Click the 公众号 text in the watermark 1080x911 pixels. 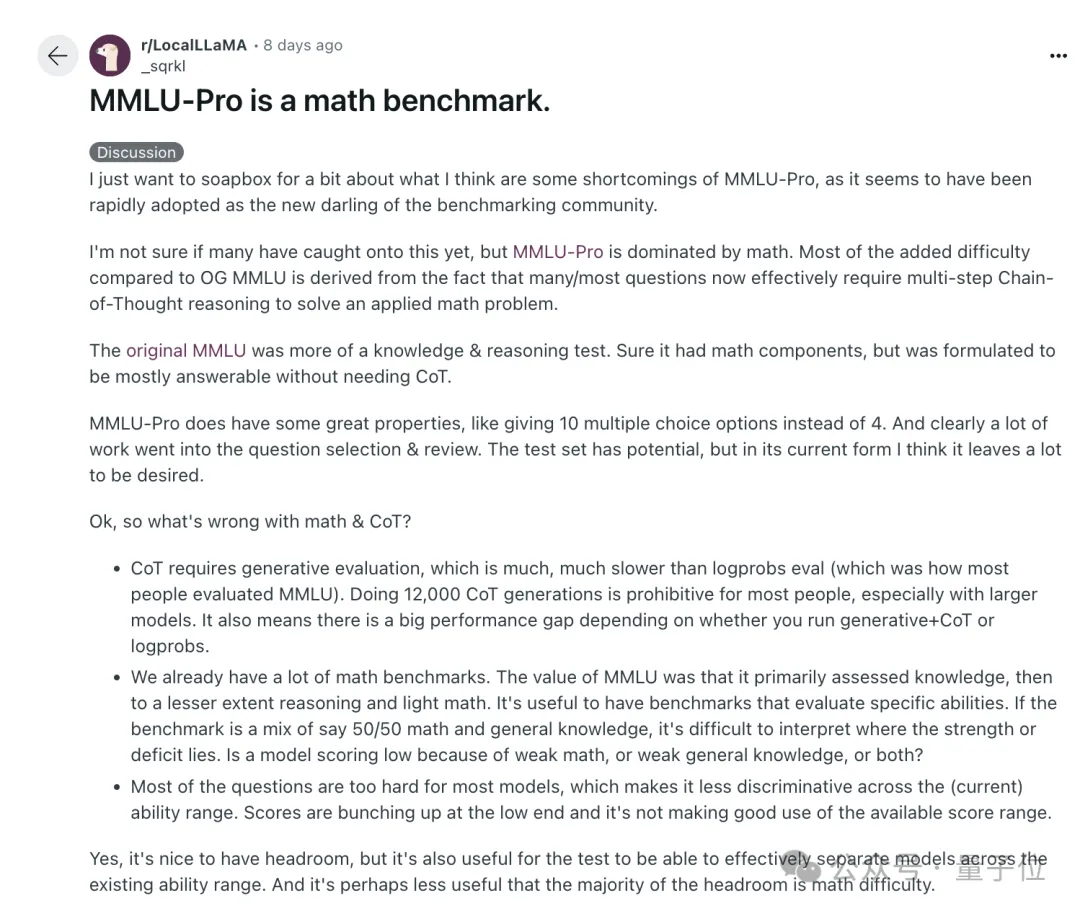[x=873, y=869]
